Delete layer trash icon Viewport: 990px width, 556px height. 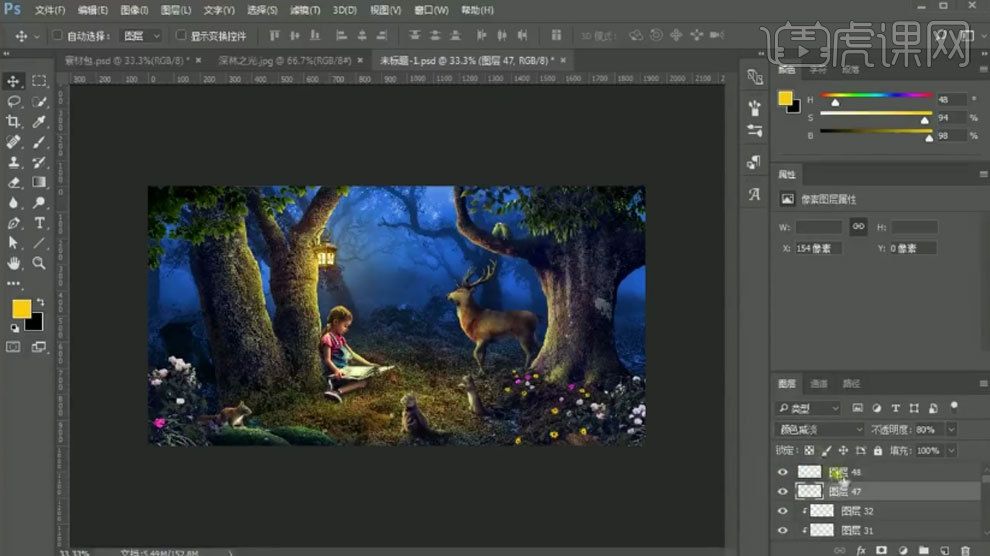965,550
